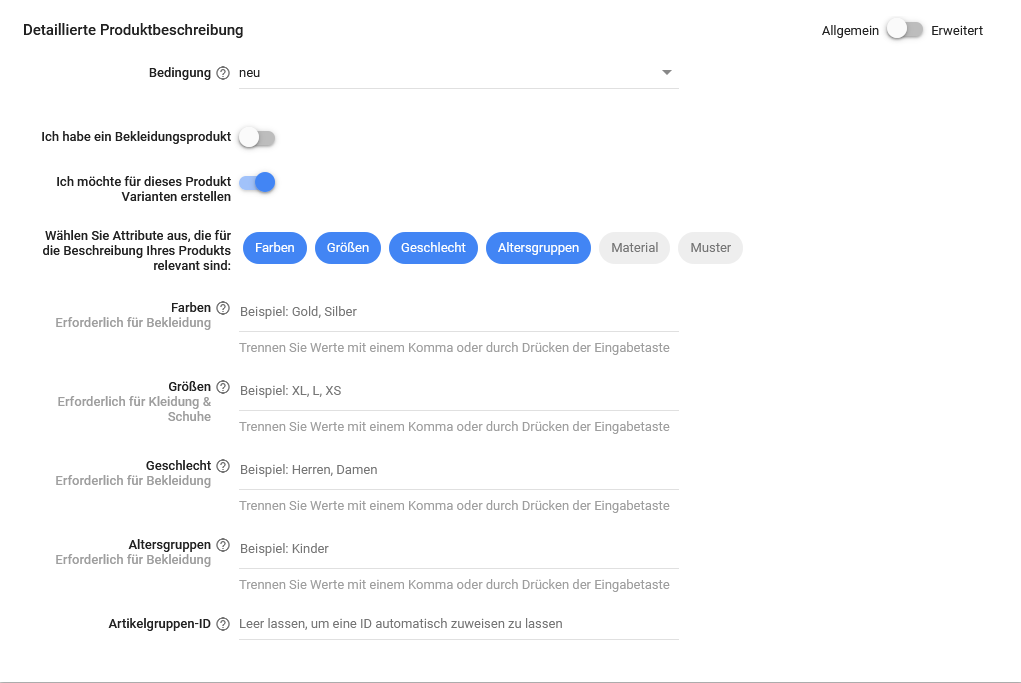Disable the Varianten erstellen toggle
This screenshot has width=1021, height=683.
tap(256, 182)
